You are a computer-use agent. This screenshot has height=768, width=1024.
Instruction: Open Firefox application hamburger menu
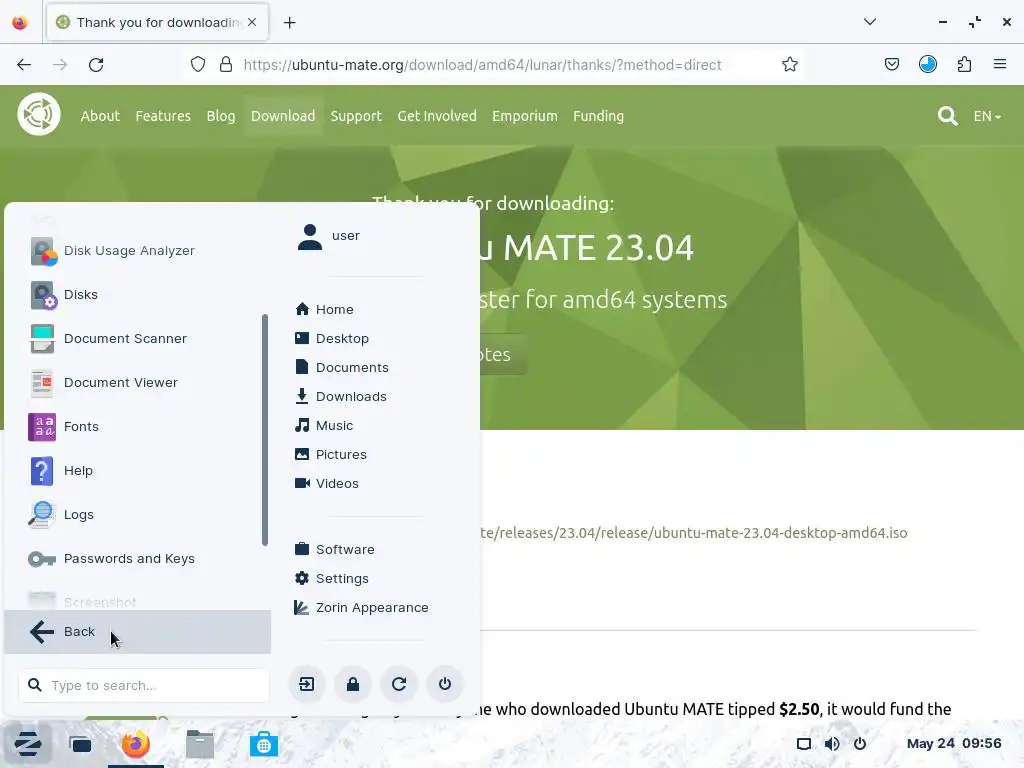1000,65
